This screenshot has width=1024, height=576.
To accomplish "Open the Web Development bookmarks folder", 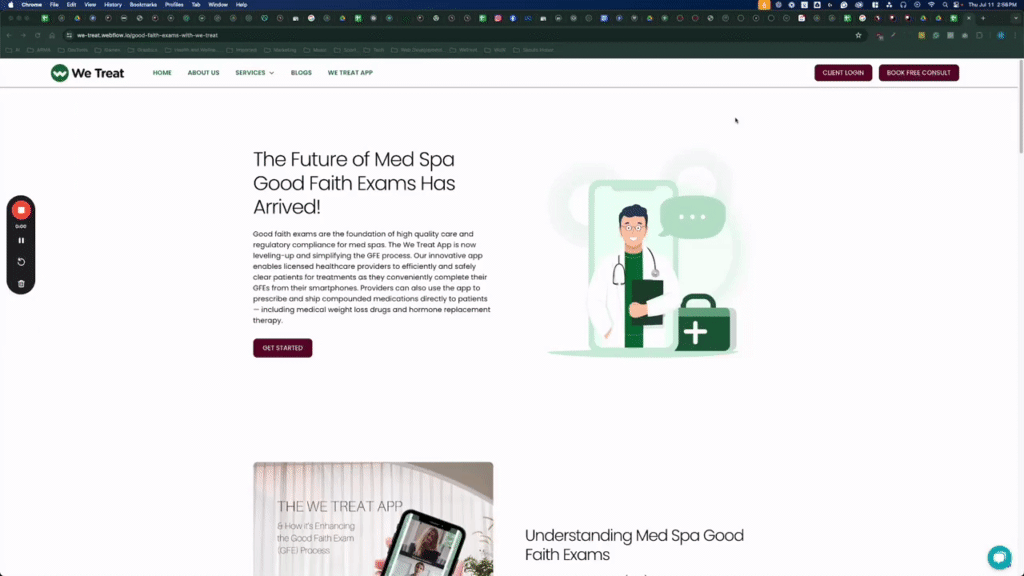I will pos(417,50).
